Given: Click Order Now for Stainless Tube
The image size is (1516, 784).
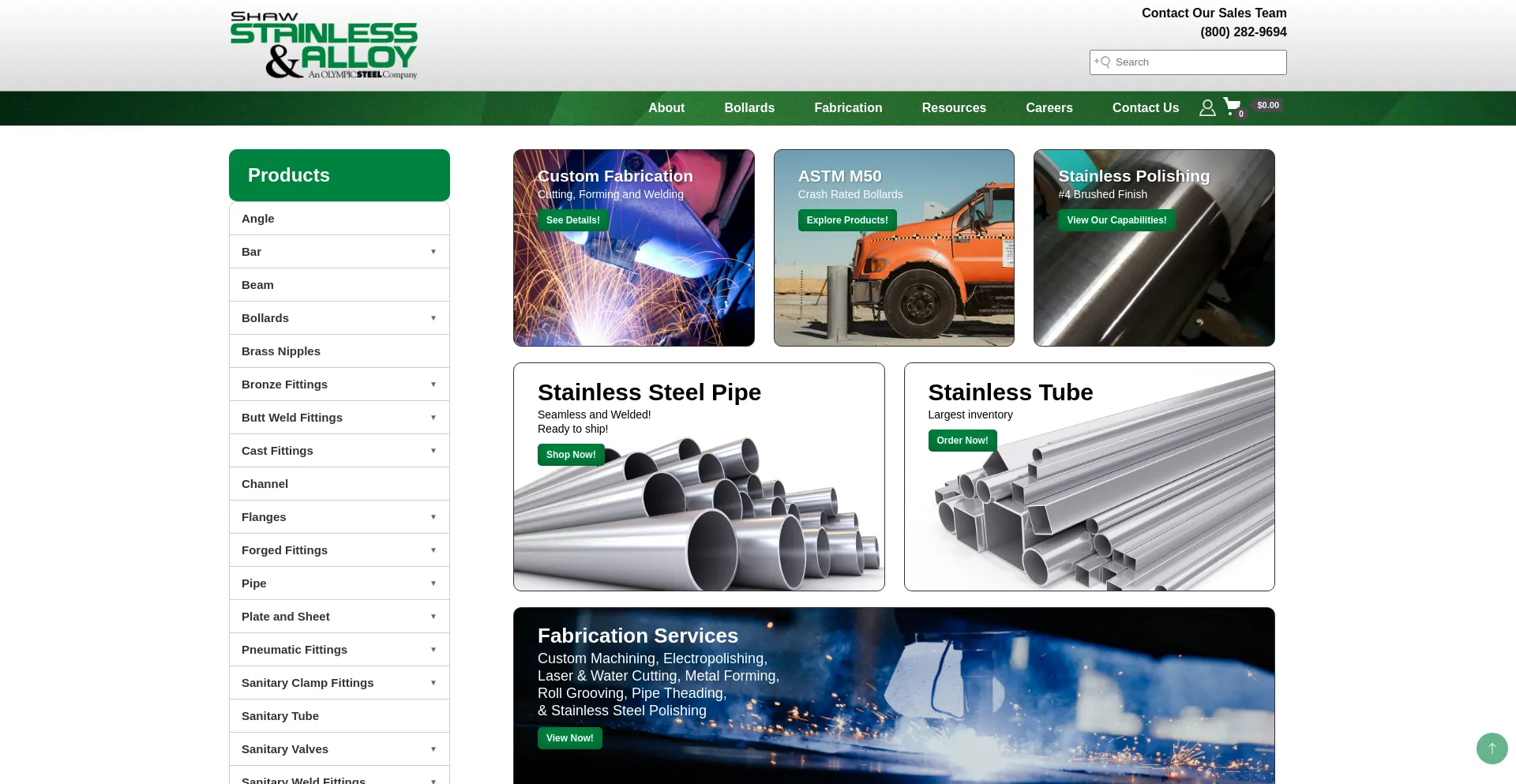Looking at the screenshot, I should (x=963, y=441).
